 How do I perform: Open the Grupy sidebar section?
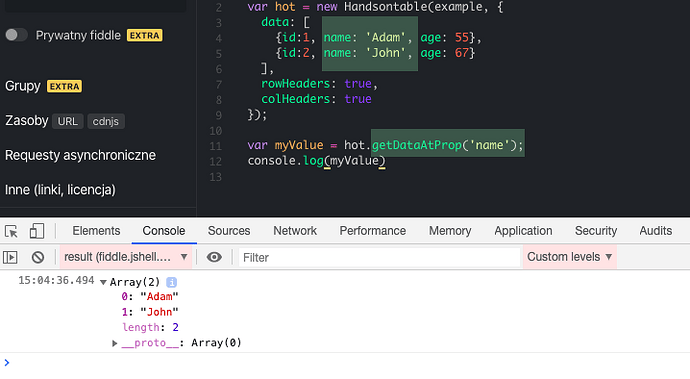(23, 86)
